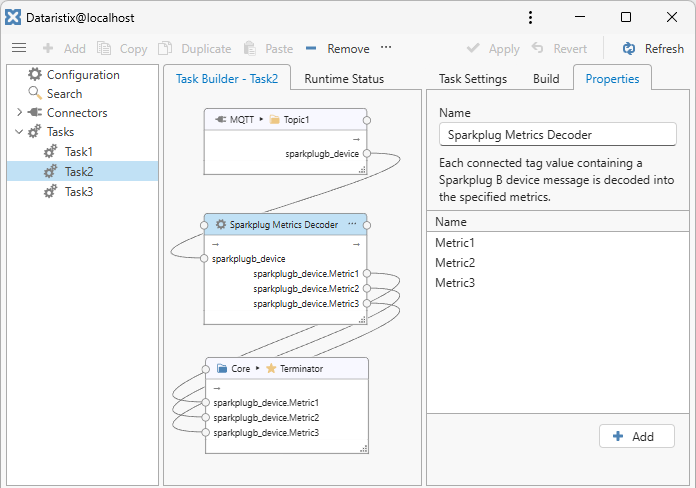Open Sparkplug Metrics Decoder node options menu
The width and height of the screenshot is (696, 488).
pyautogui.click(x=352, y=225)
